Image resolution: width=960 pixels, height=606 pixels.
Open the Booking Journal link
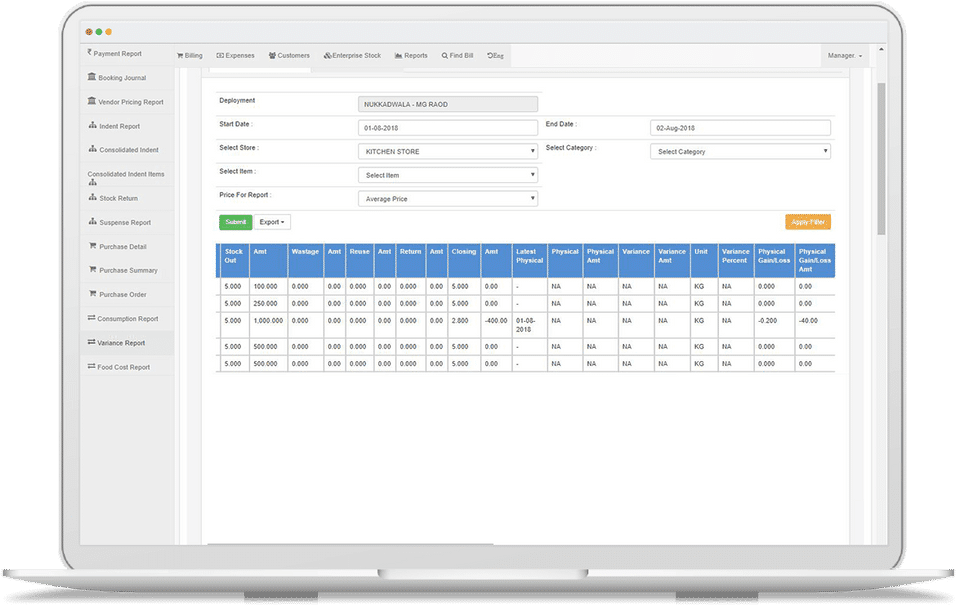[122, 78]
